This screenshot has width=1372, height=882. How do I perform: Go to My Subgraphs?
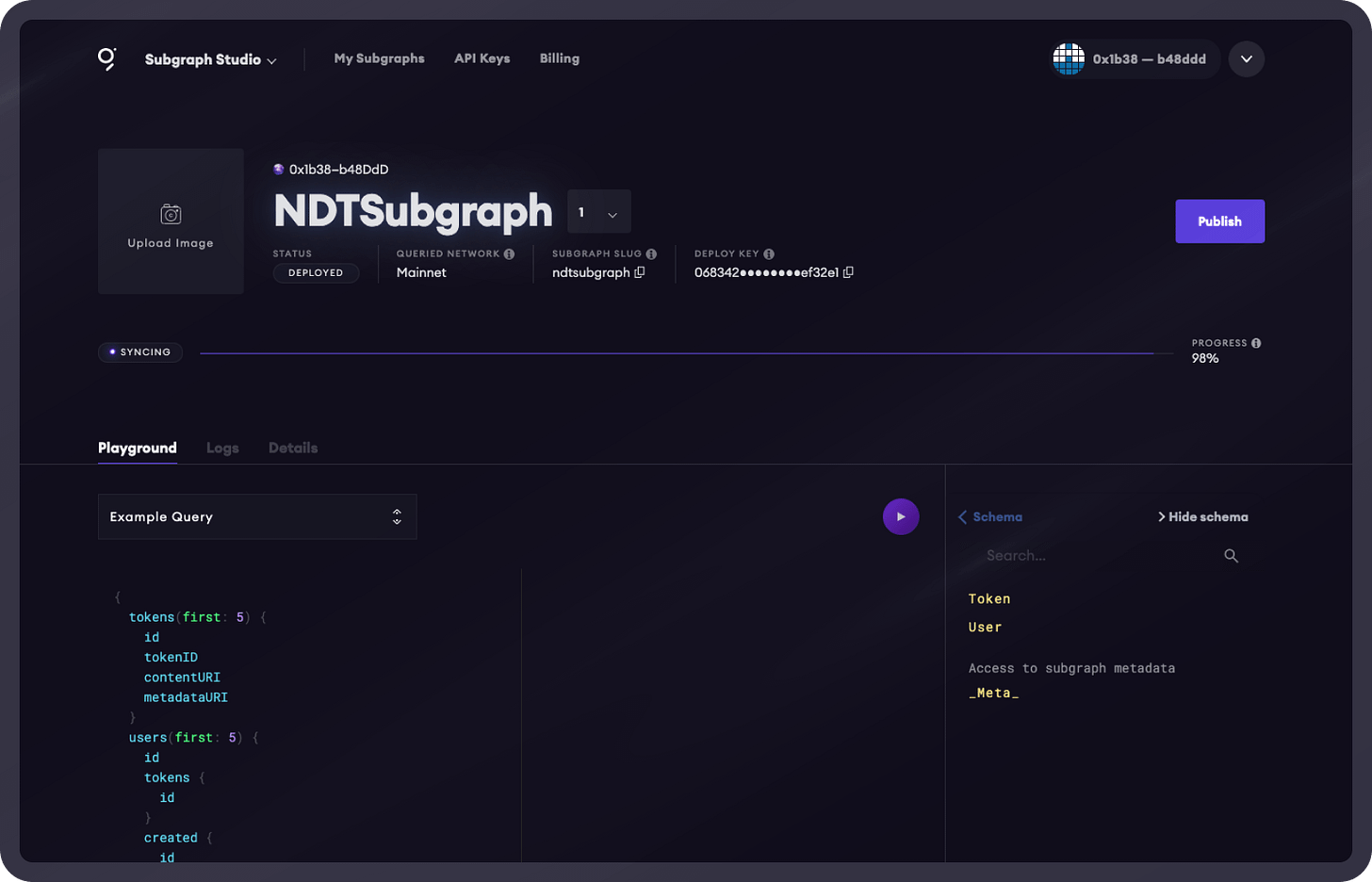click(x=379, y=58)
